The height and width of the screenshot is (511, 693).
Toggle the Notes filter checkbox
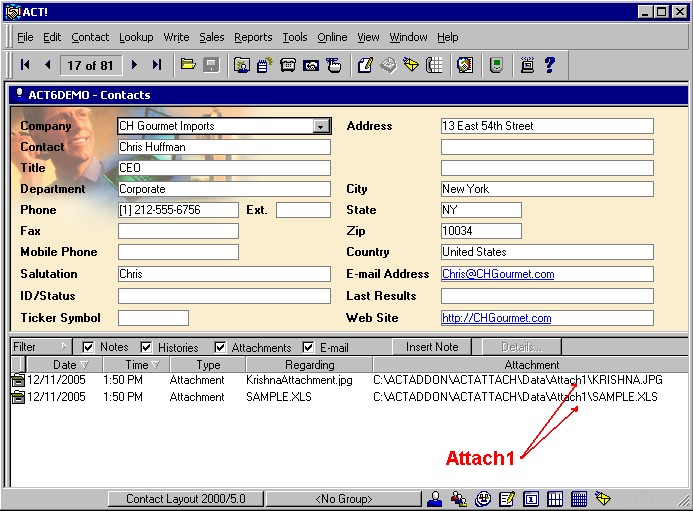click(x=88, y=347)
